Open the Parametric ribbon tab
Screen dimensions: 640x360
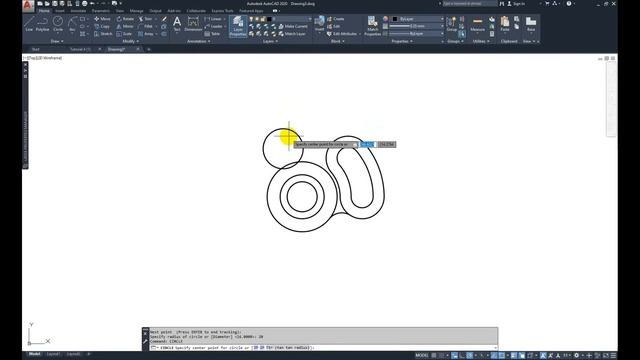(100, 11)
